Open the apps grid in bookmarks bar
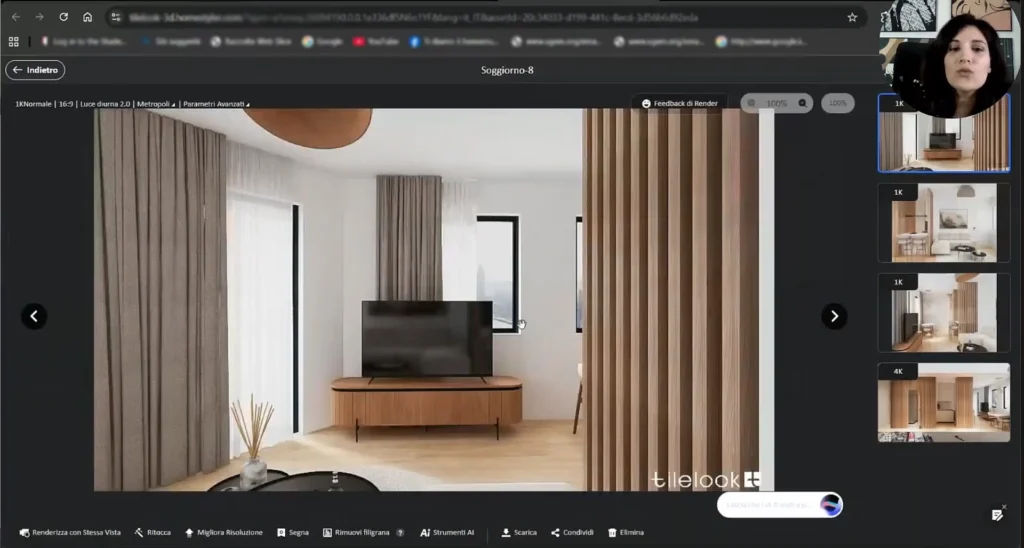The image size is (1024, 548). [14, 42]
